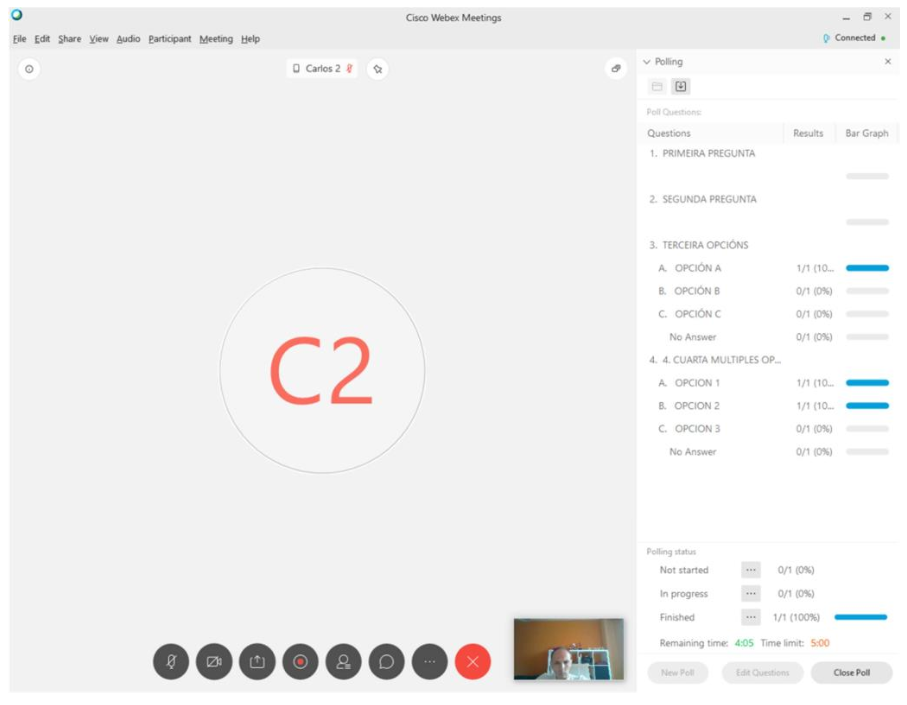Expand the In progress status details button

point(751,594)
